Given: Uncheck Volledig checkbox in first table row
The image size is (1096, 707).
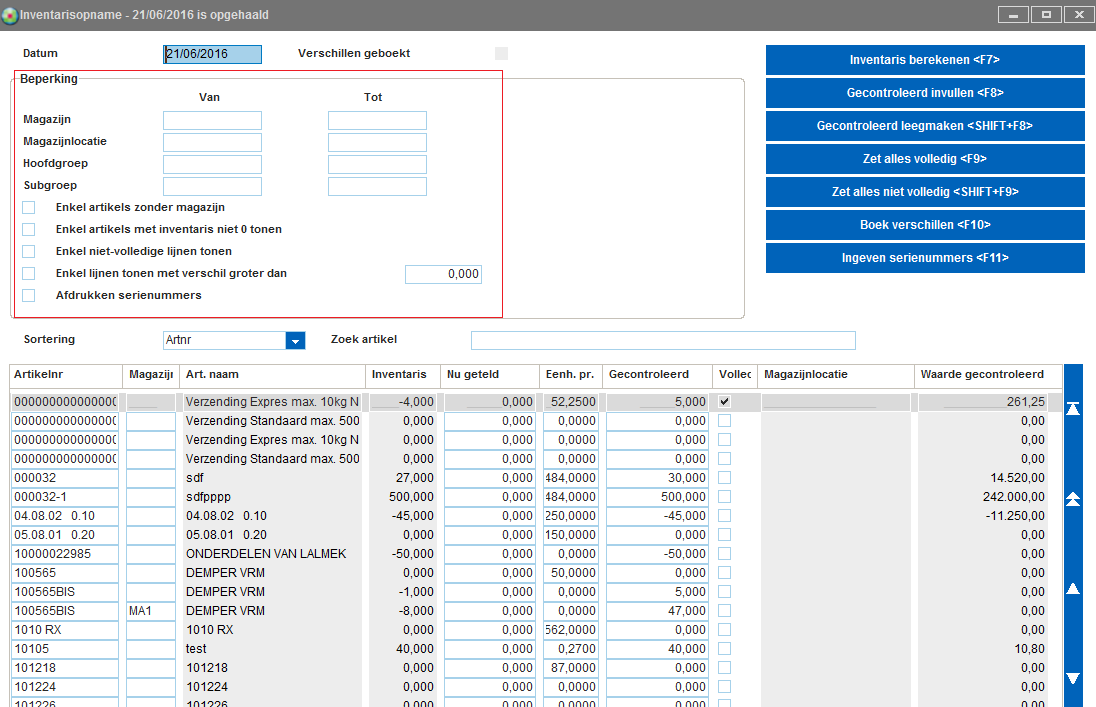Looking at the screenshot, I should 725,401.
